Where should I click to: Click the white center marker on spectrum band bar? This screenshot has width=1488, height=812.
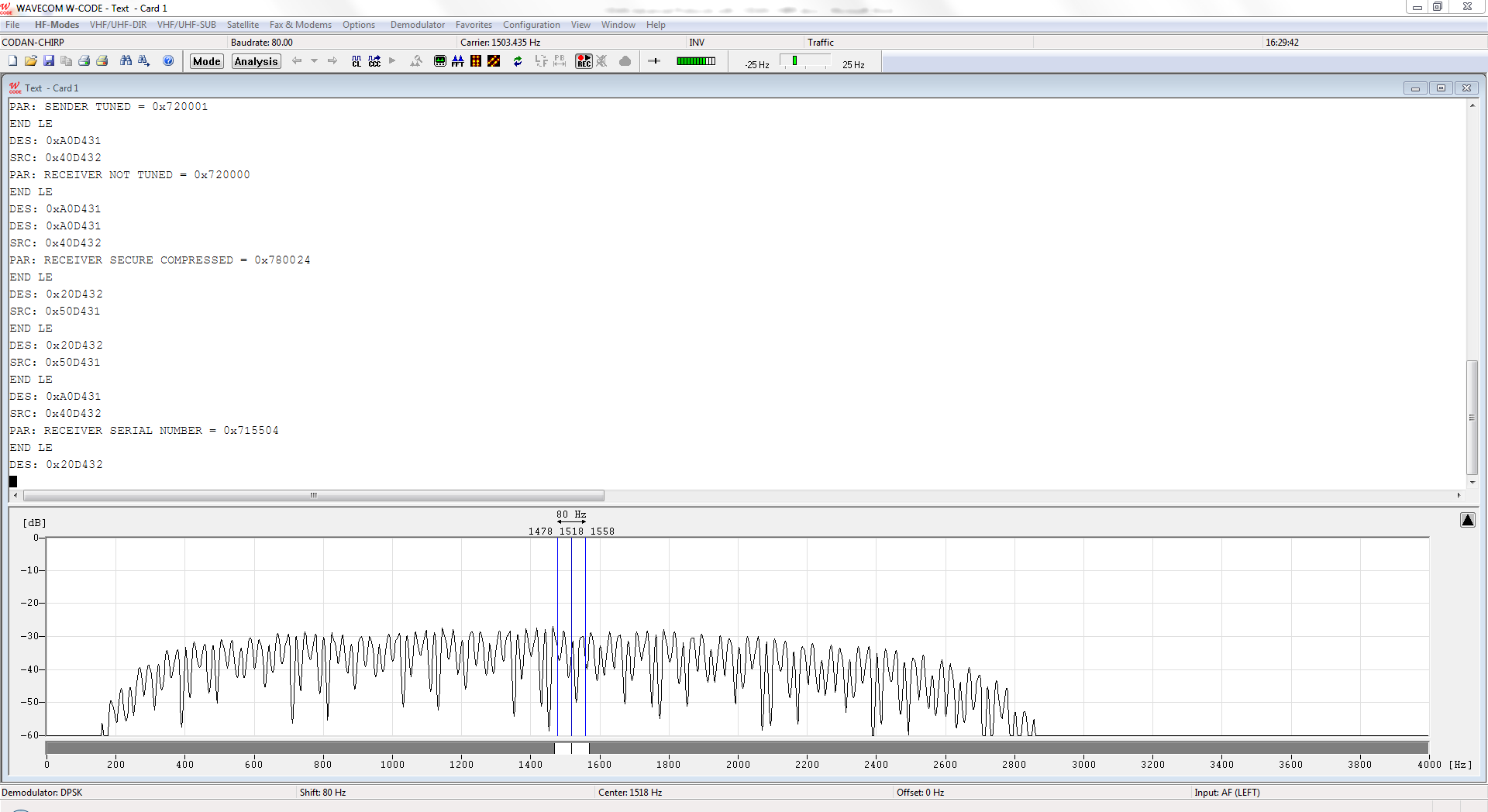(572, 748)
